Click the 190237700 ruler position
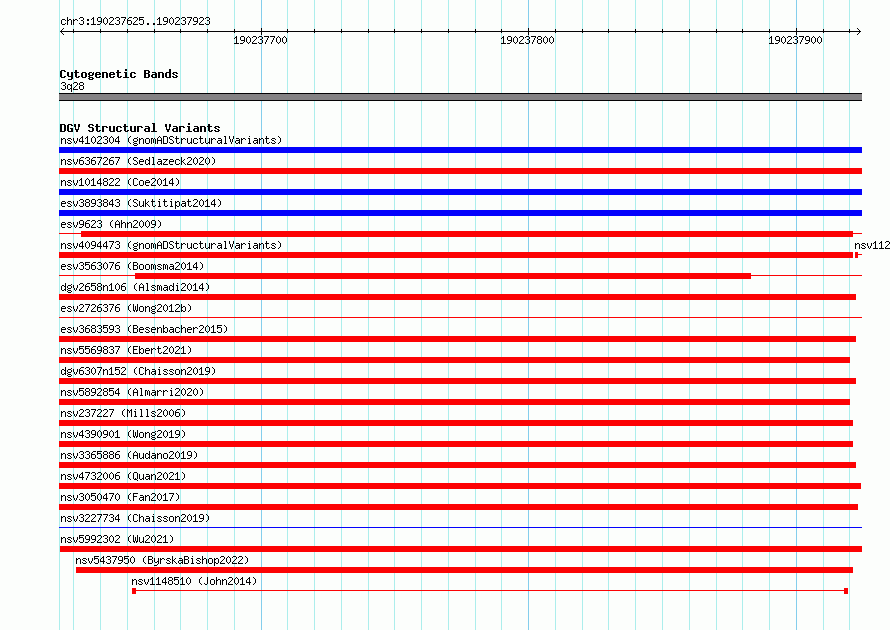 (261, 40)
